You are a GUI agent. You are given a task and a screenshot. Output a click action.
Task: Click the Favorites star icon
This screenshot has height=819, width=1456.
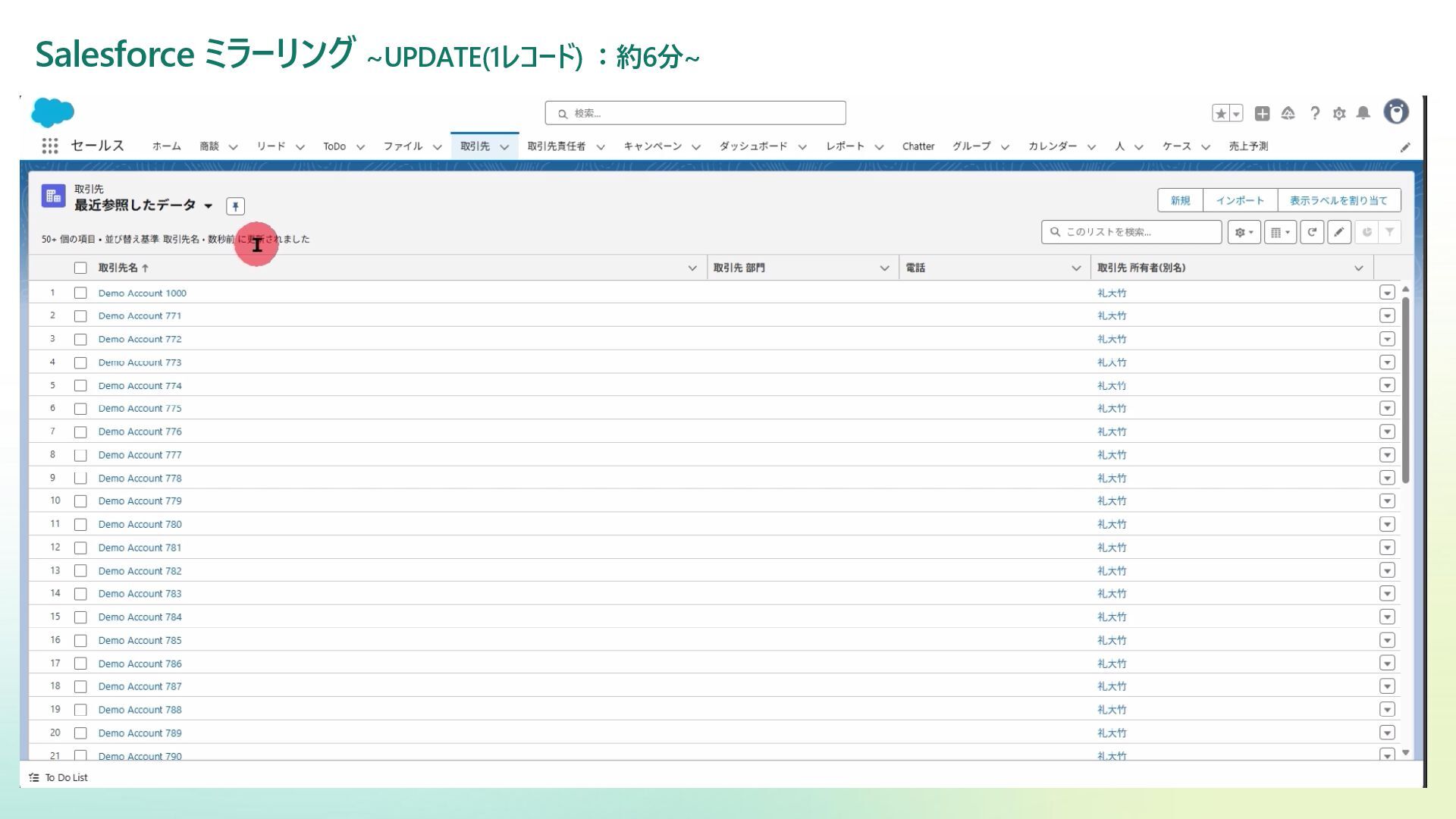[1220, 113]
